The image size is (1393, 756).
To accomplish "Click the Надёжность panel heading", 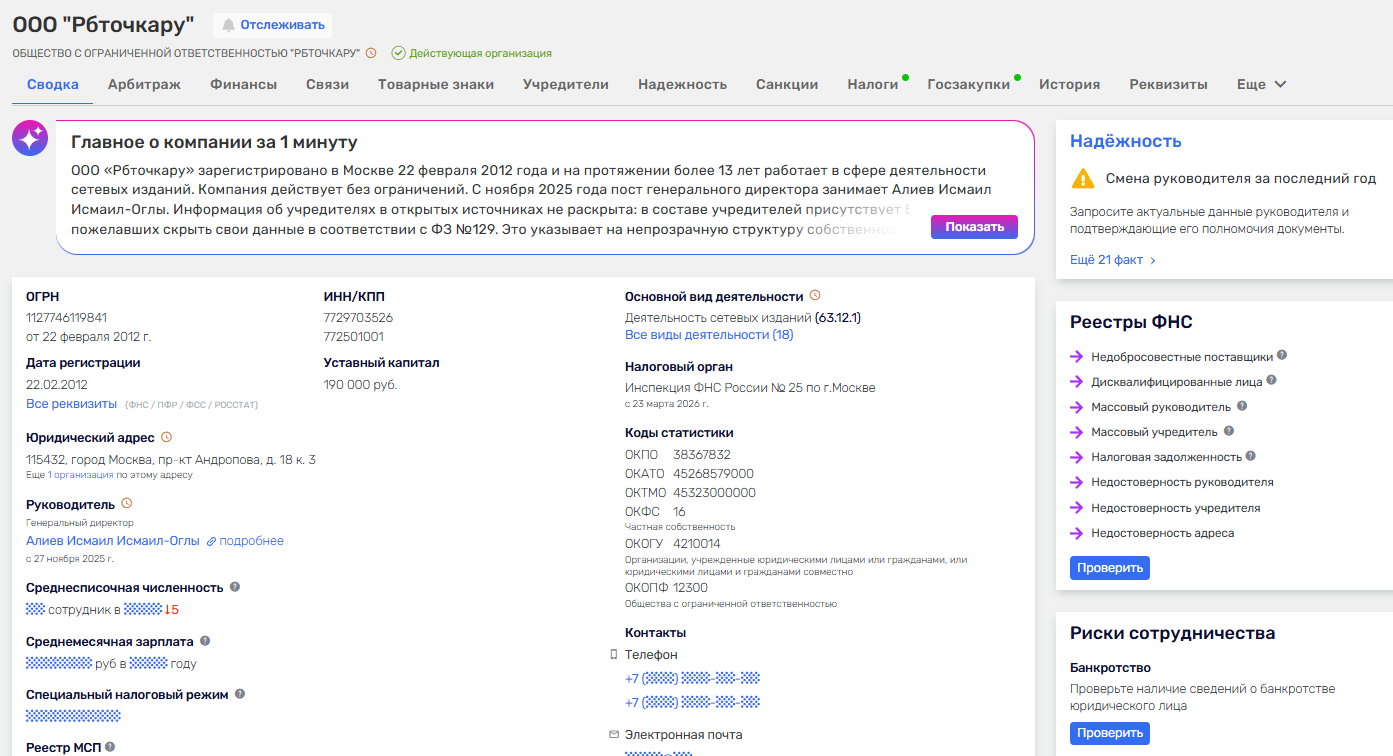I will tap(1126, 141).
